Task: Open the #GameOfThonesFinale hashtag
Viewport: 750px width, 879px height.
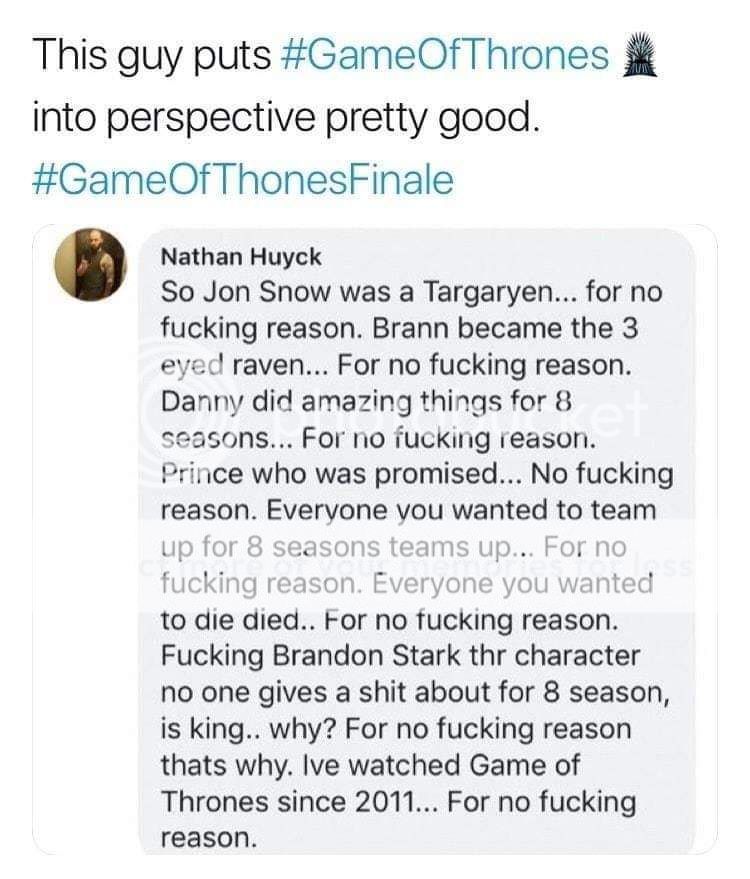Action: coord(243,181)
